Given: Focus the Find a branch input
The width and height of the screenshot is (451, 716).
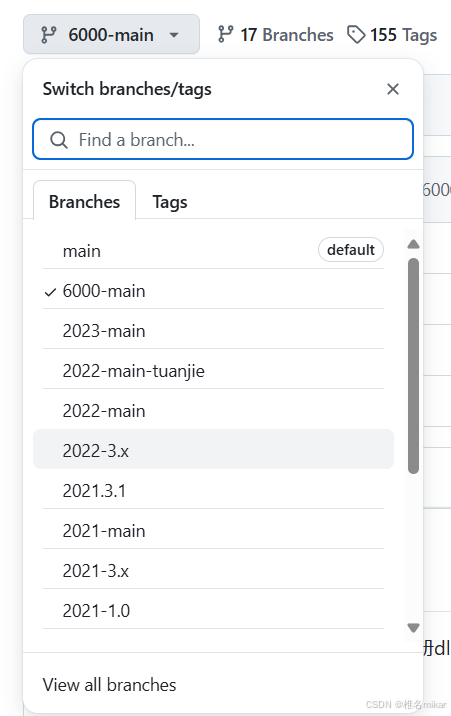Looking at the screenshot, I should coord(223,139).
